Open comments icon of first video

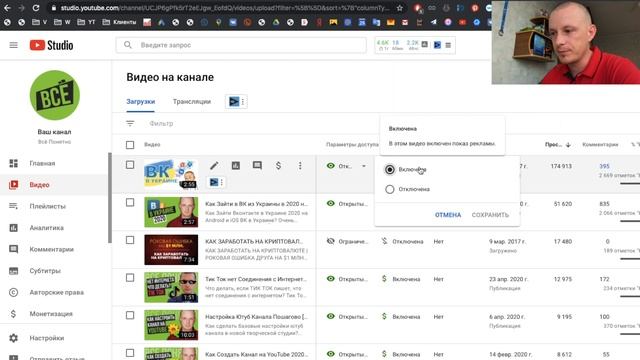[x=257, y=165]
